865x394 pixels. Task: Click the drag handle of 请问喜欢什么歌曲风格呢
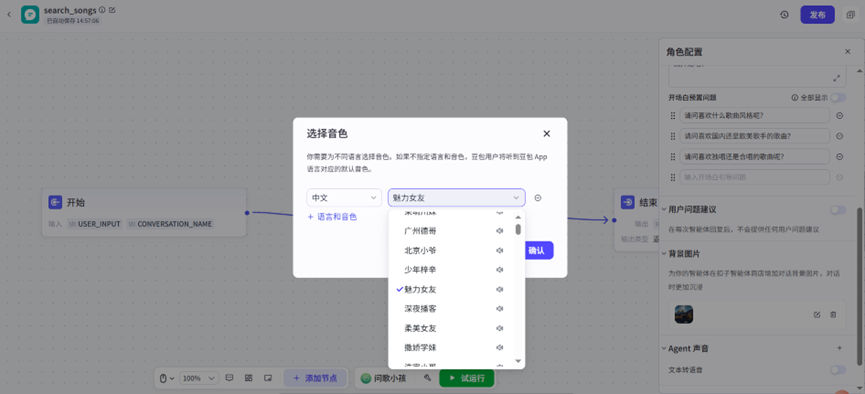[672, 116]
